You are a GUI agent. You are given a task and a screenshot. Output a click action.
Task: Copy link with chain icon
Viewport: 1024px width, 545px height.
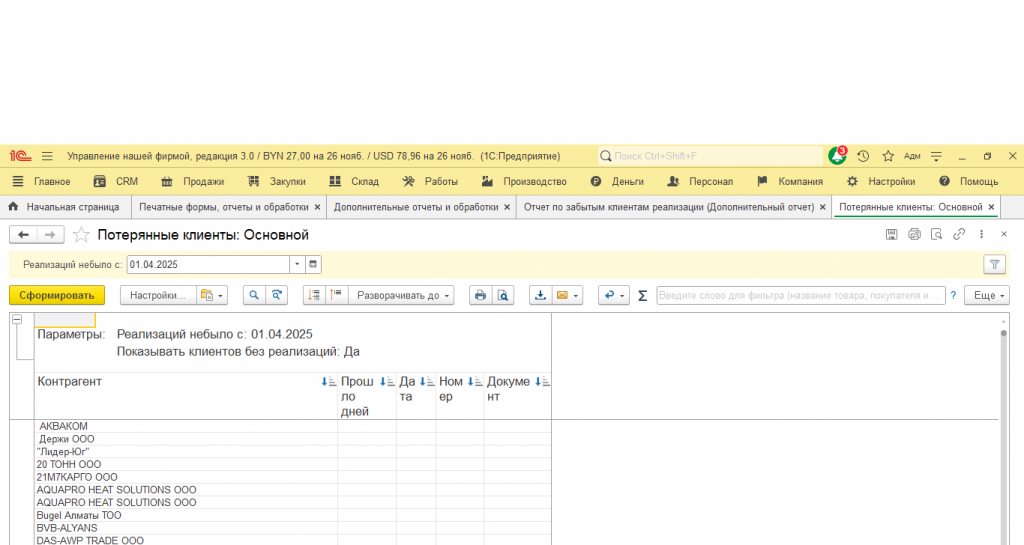tap(959, 234)
